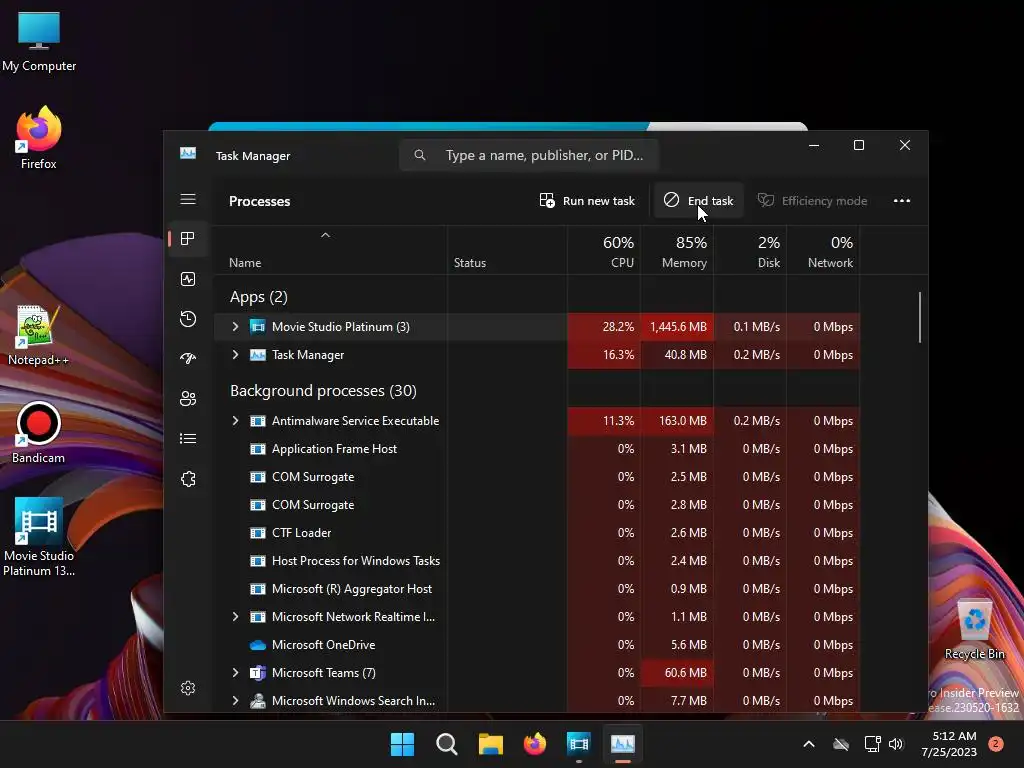Click the Run new task button

pos(587,200)
